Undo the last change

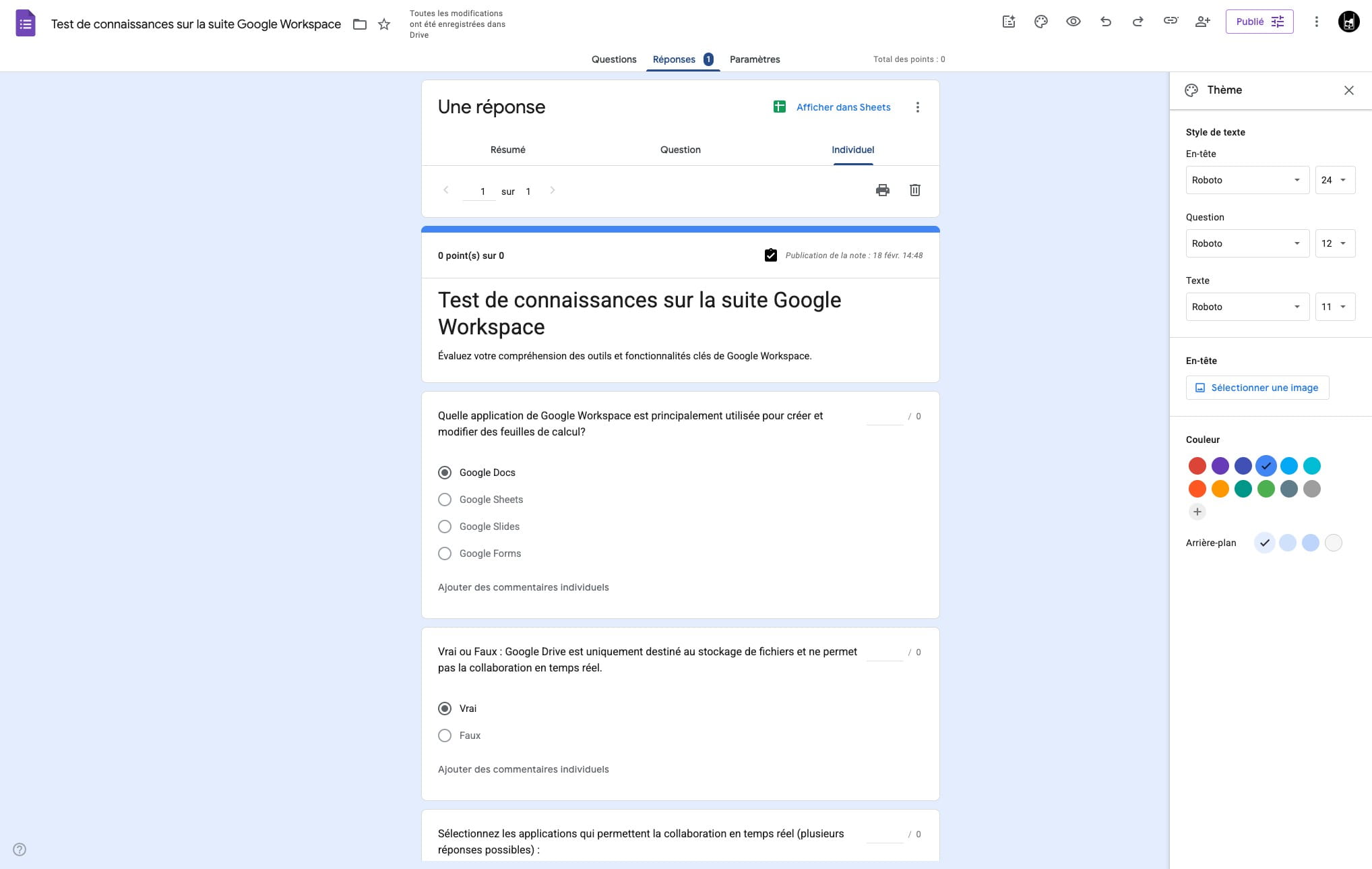click(x=1106, y=22)
